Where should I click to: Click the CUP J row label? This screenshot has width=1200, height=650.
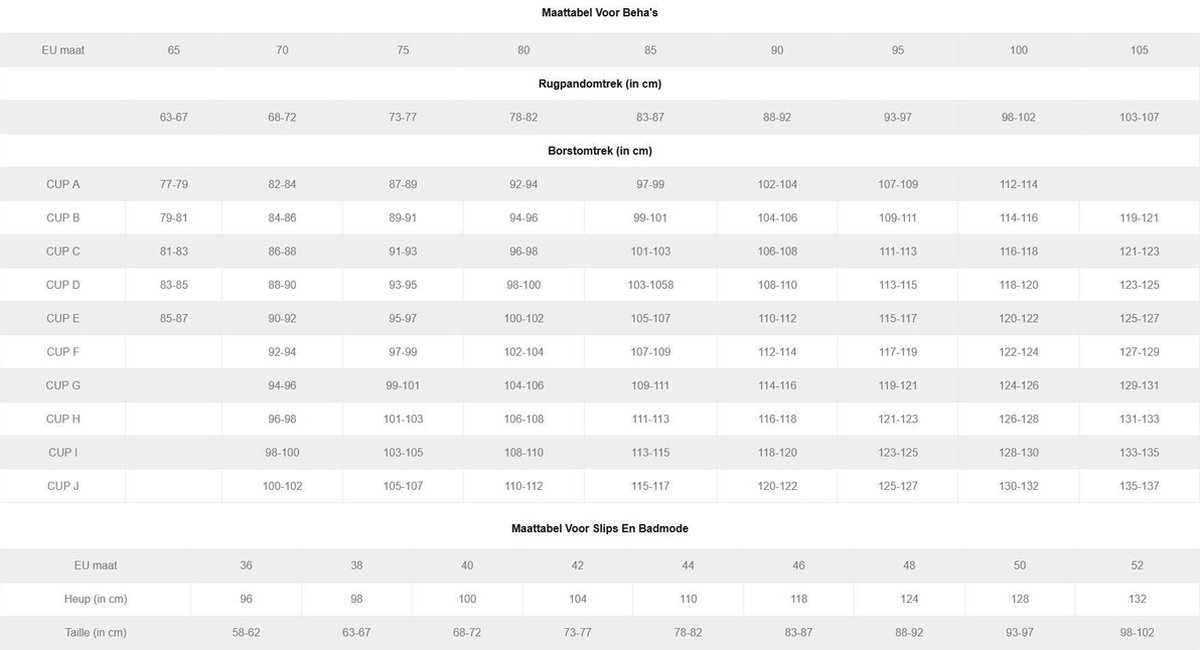point(63,486)
